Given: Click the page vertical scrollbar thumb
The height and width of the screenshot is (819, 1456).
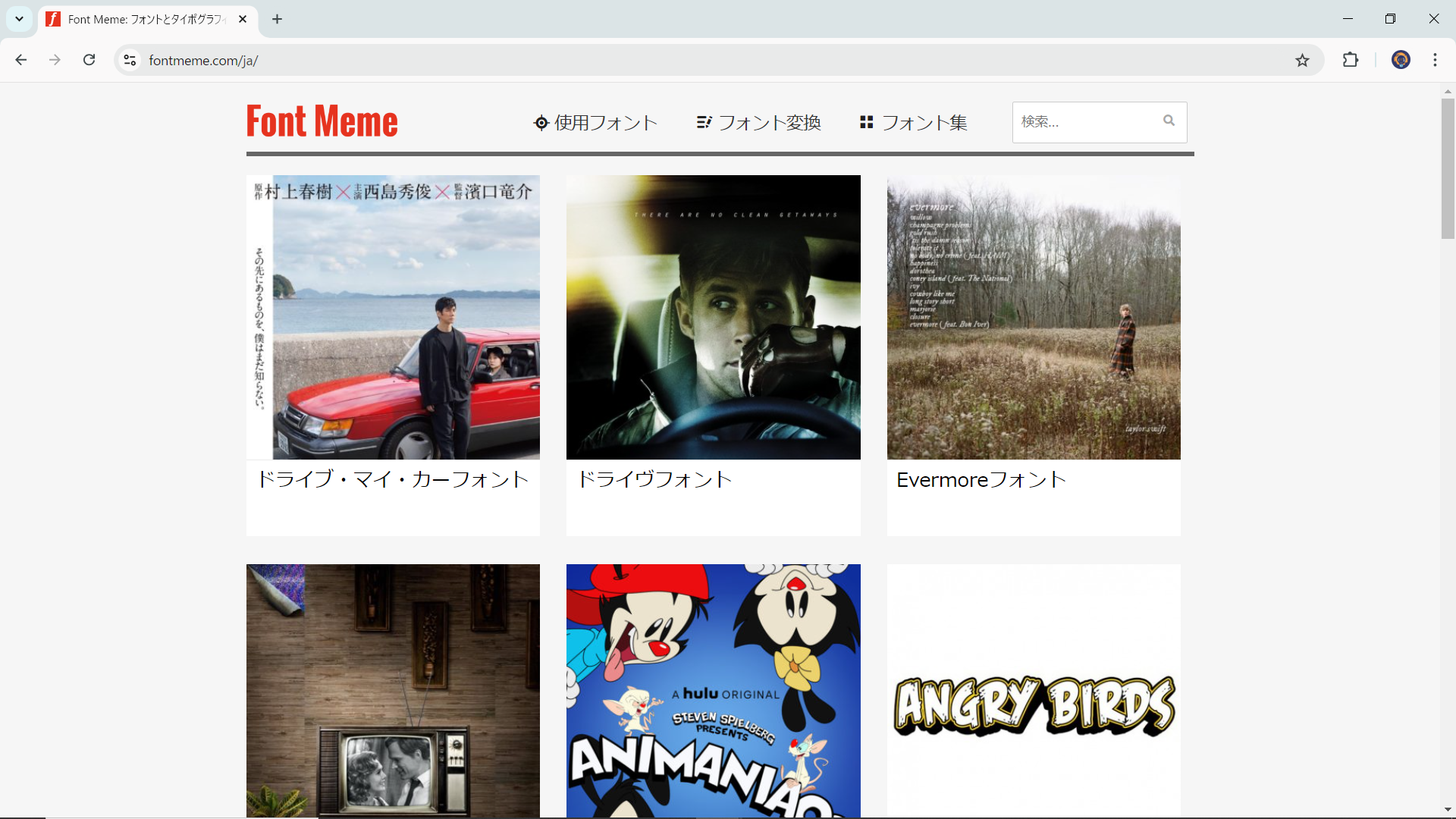Looking at the screenshot, I should pos(1448,168).
